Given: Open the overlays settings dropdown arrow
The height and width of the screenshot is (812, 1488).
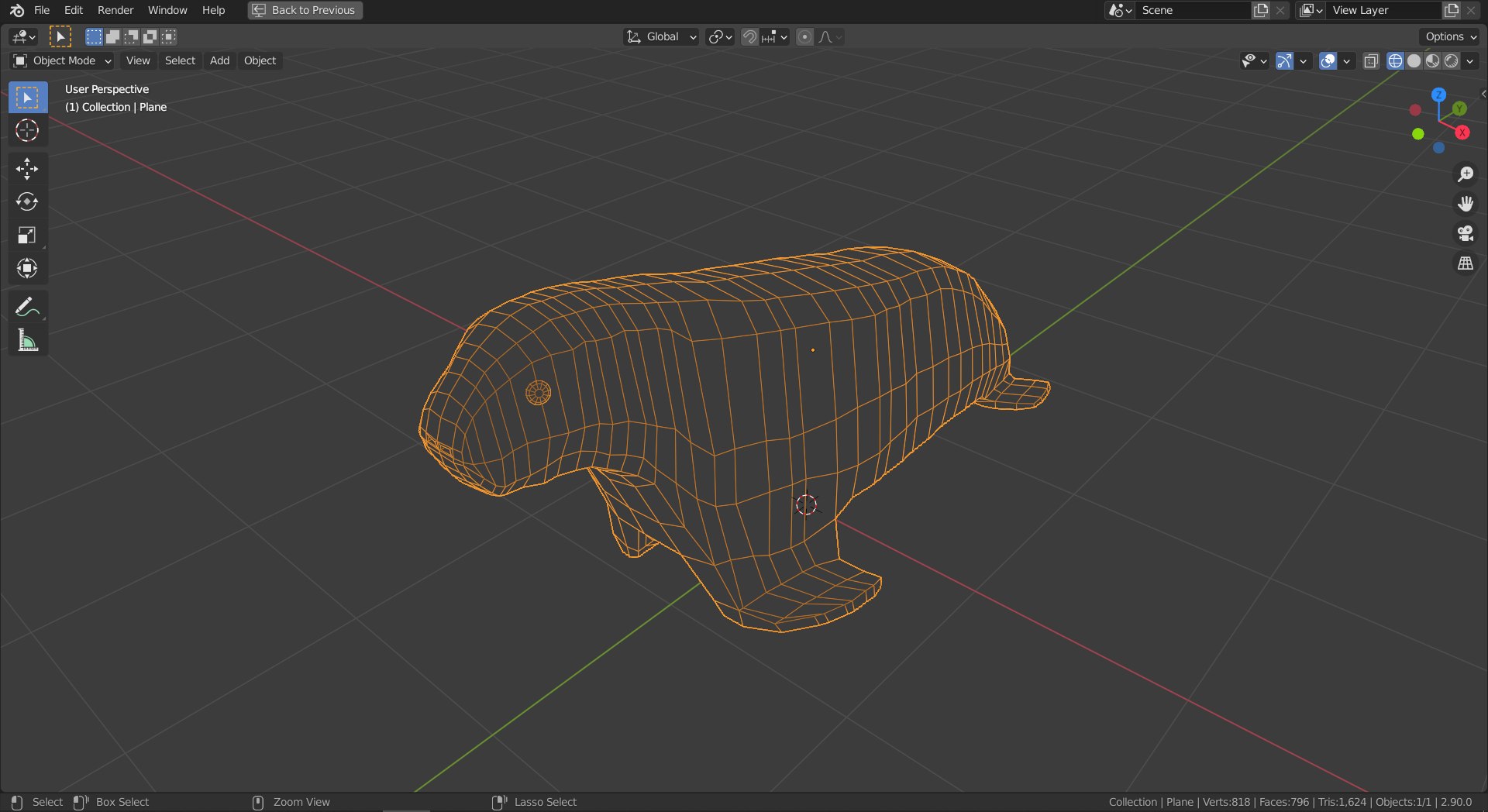Looking at the screenshot, I should [x=1346, y=60].
